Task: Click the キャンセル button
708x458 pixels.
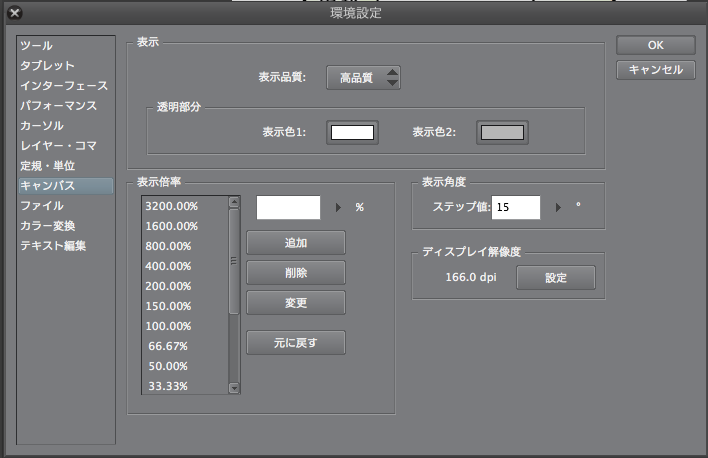Action: (x=656, y=70)
